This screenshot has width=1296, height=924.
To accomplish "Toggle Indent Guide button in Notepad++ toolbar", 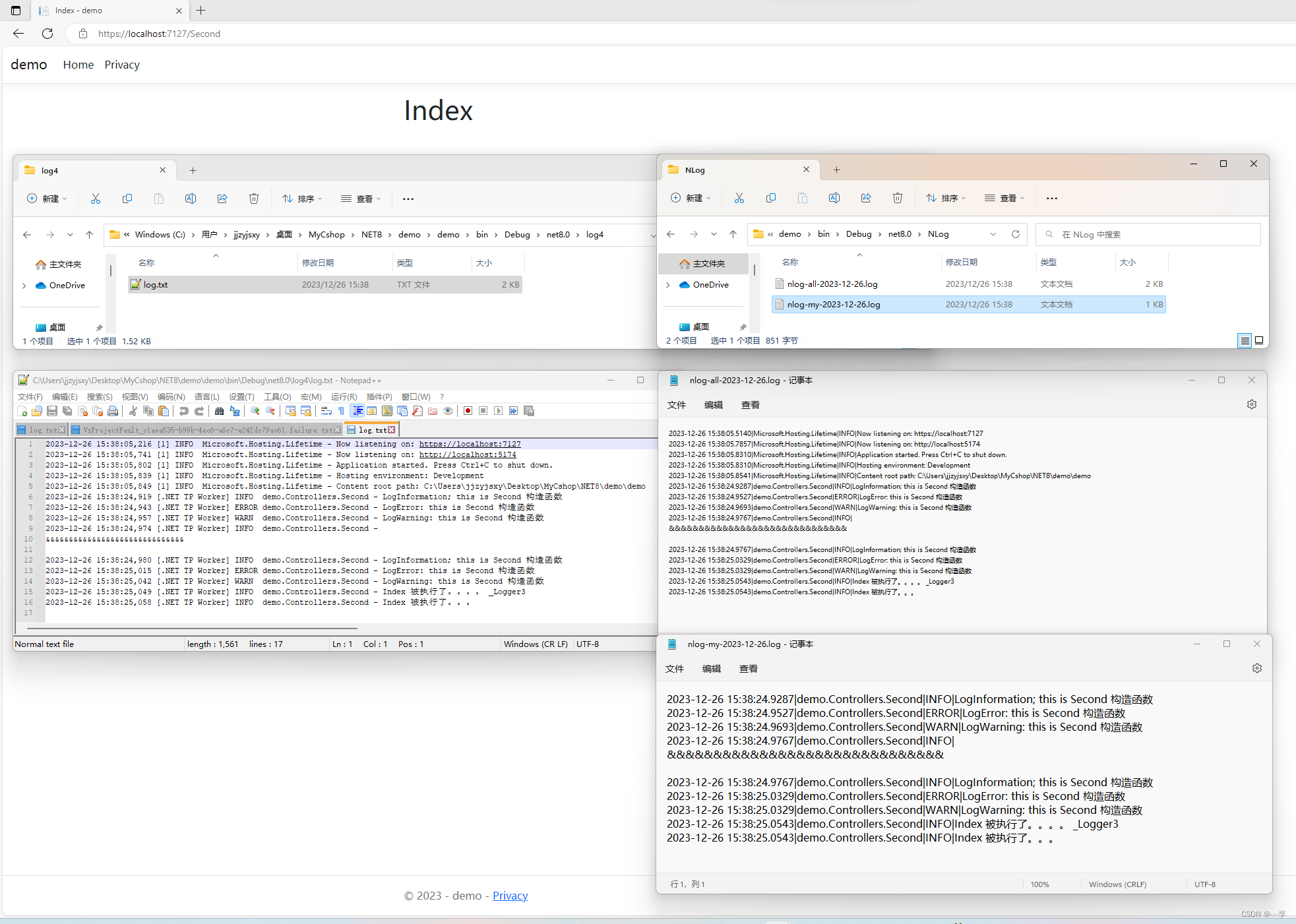I will pyautogui.click(x=357, y=411).
